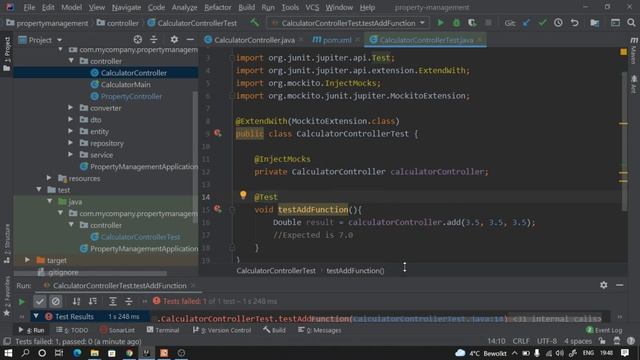The width and height of the screenshot is (640, 360).
Task: Run the testAddFunction configuration with green play button
Action: click(440, 23)
